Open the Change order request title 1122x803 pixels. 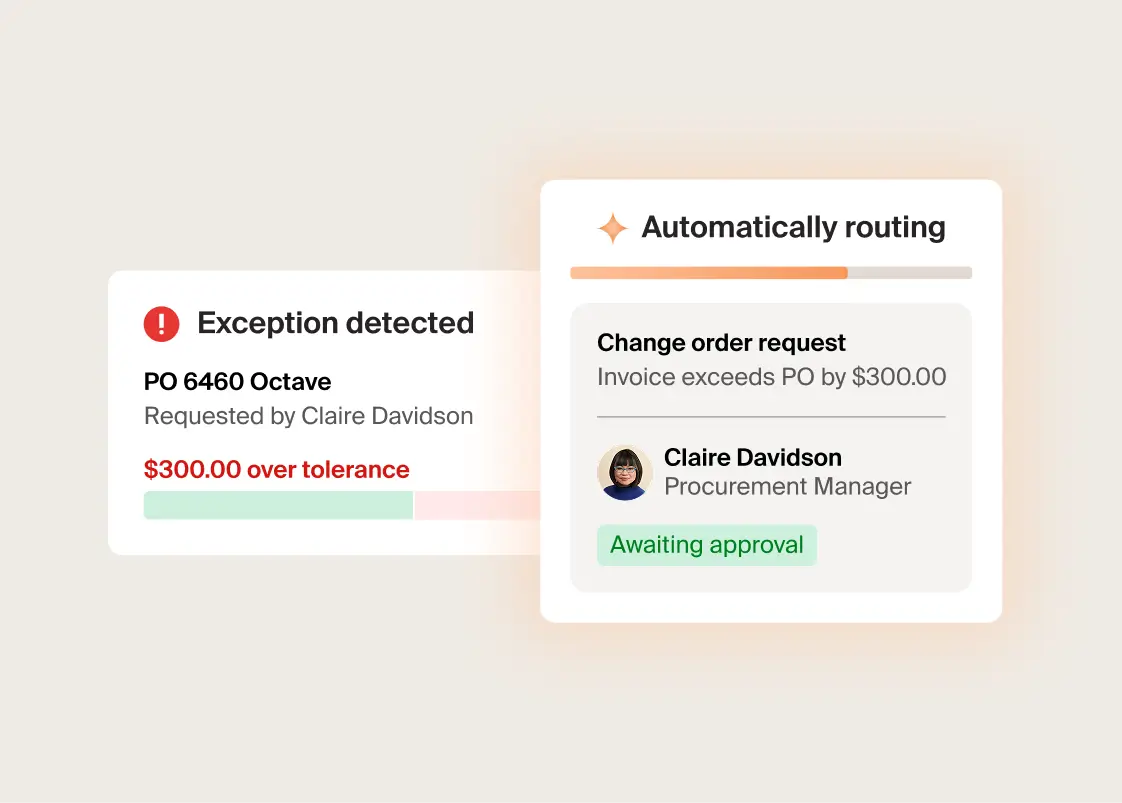tap(721, 343)
